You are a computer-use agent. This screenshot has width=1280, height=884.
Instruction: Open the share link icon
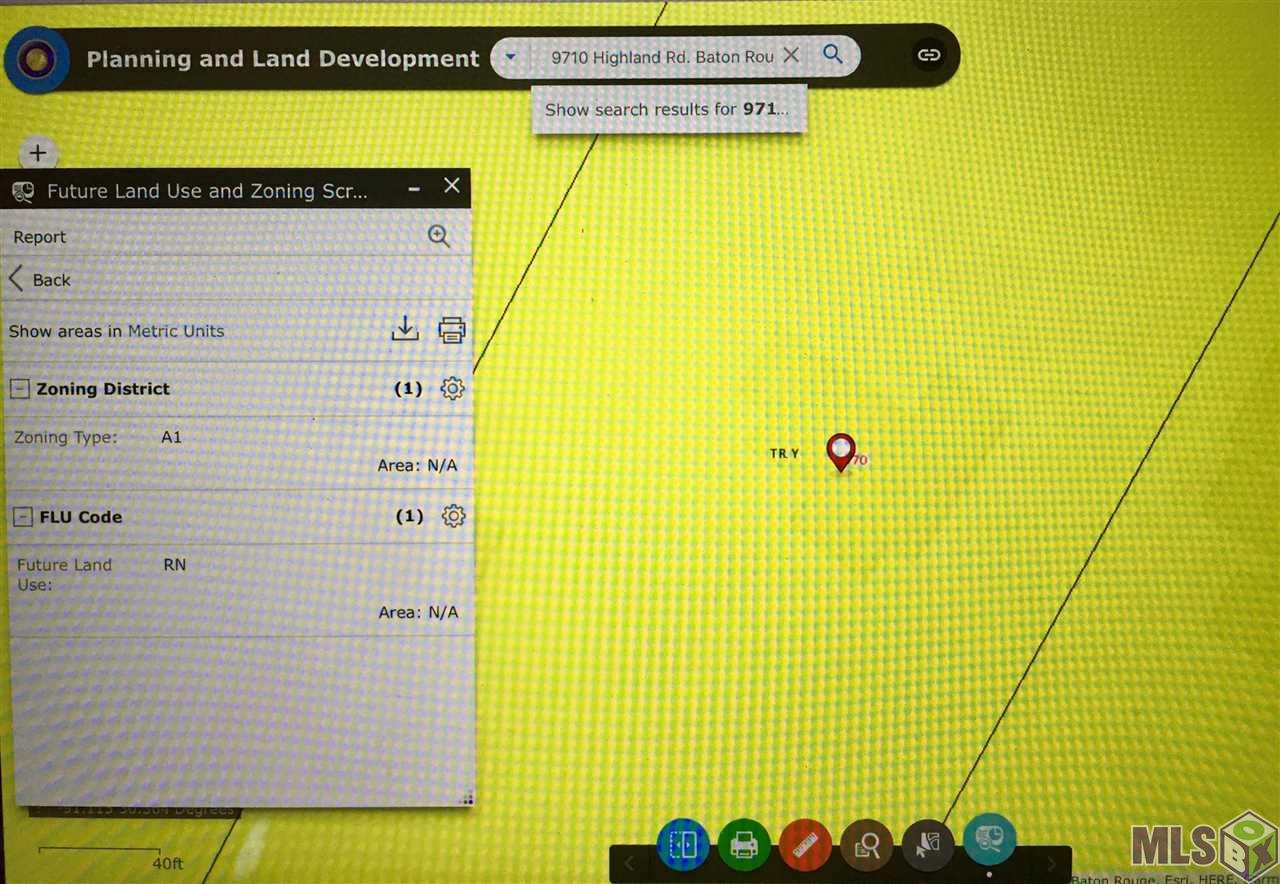(x=929, y=55)
